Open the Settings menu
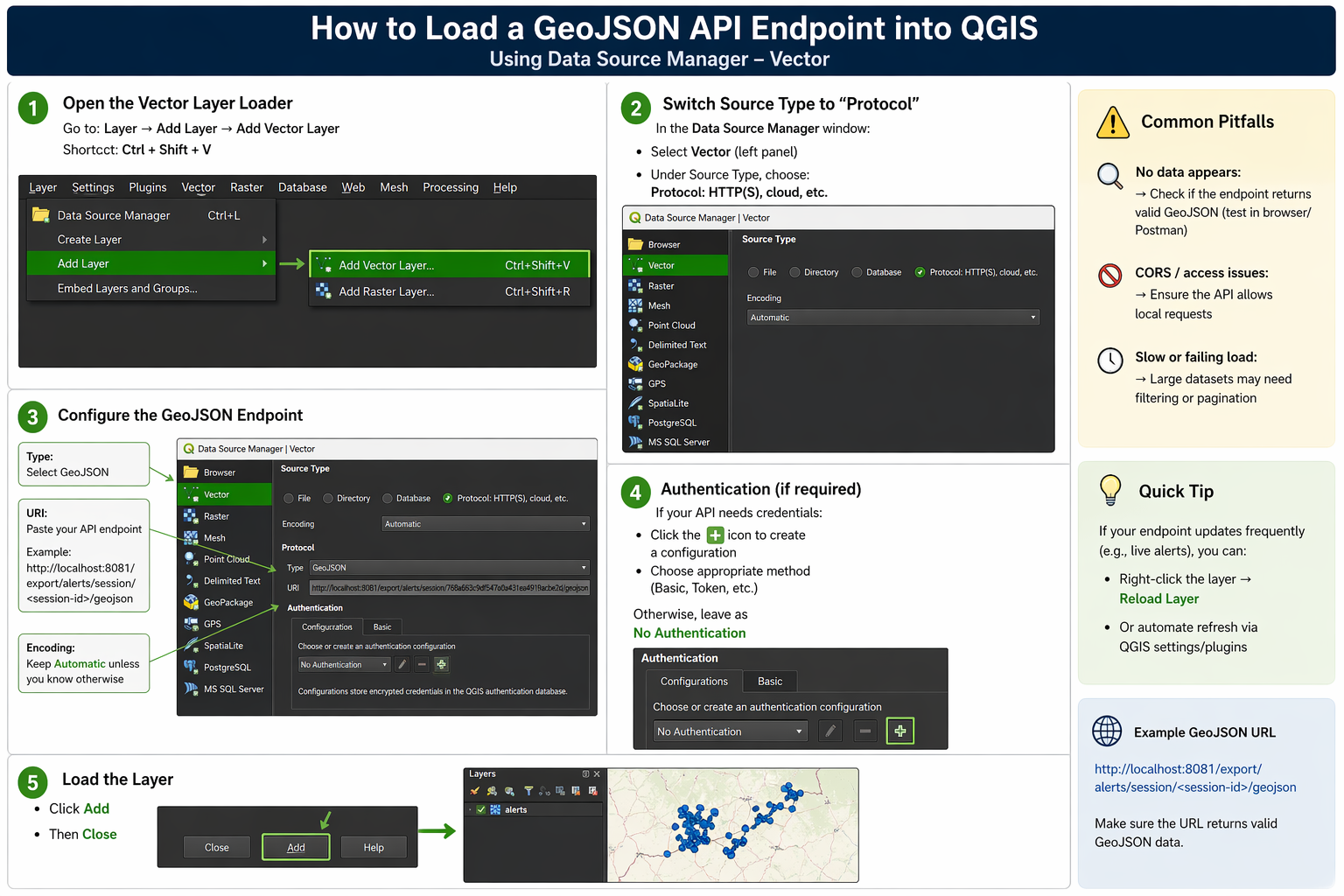Viewport: 1344px width, 896px height. tap(93, 187)
